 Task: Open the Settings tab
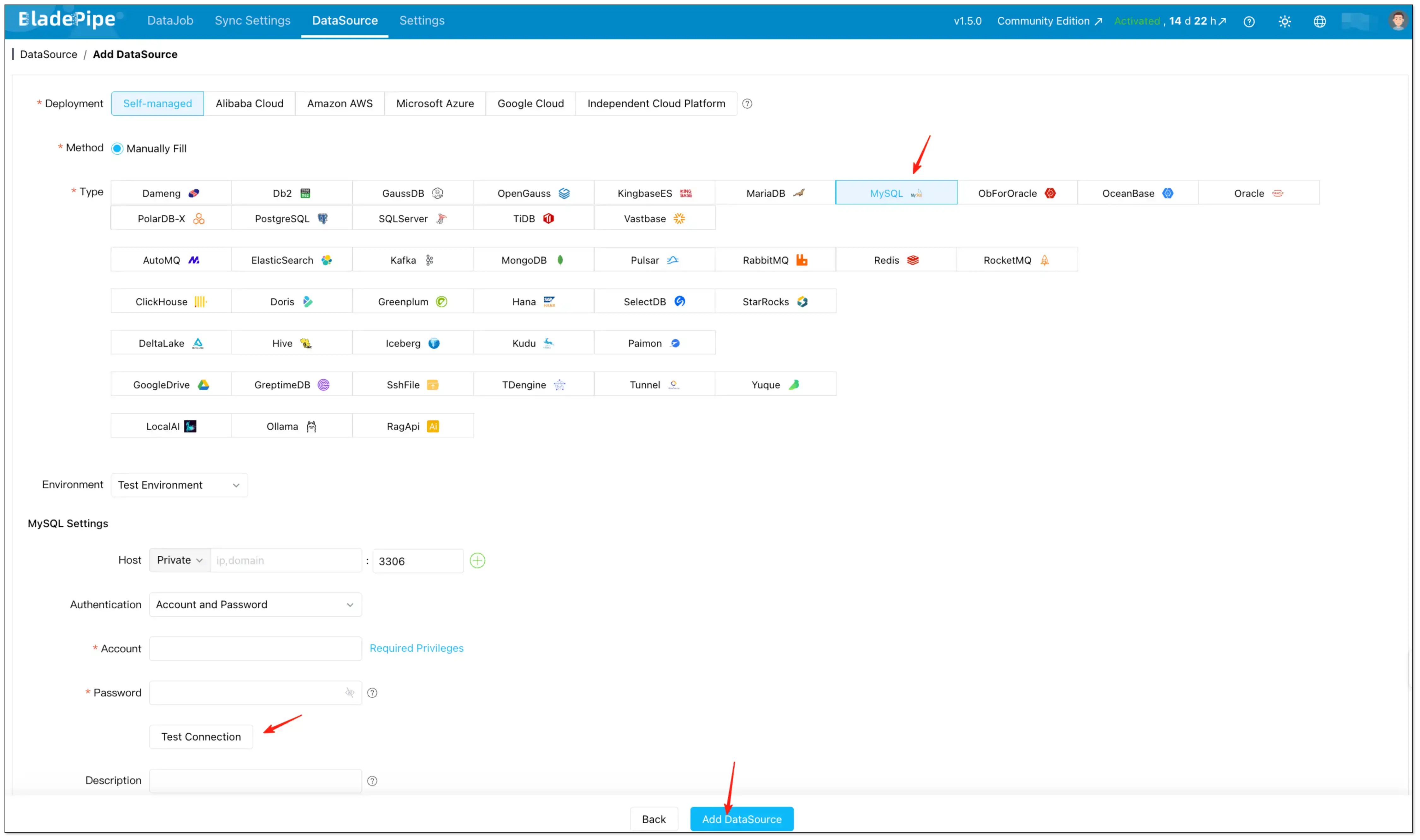coord(422,21)
